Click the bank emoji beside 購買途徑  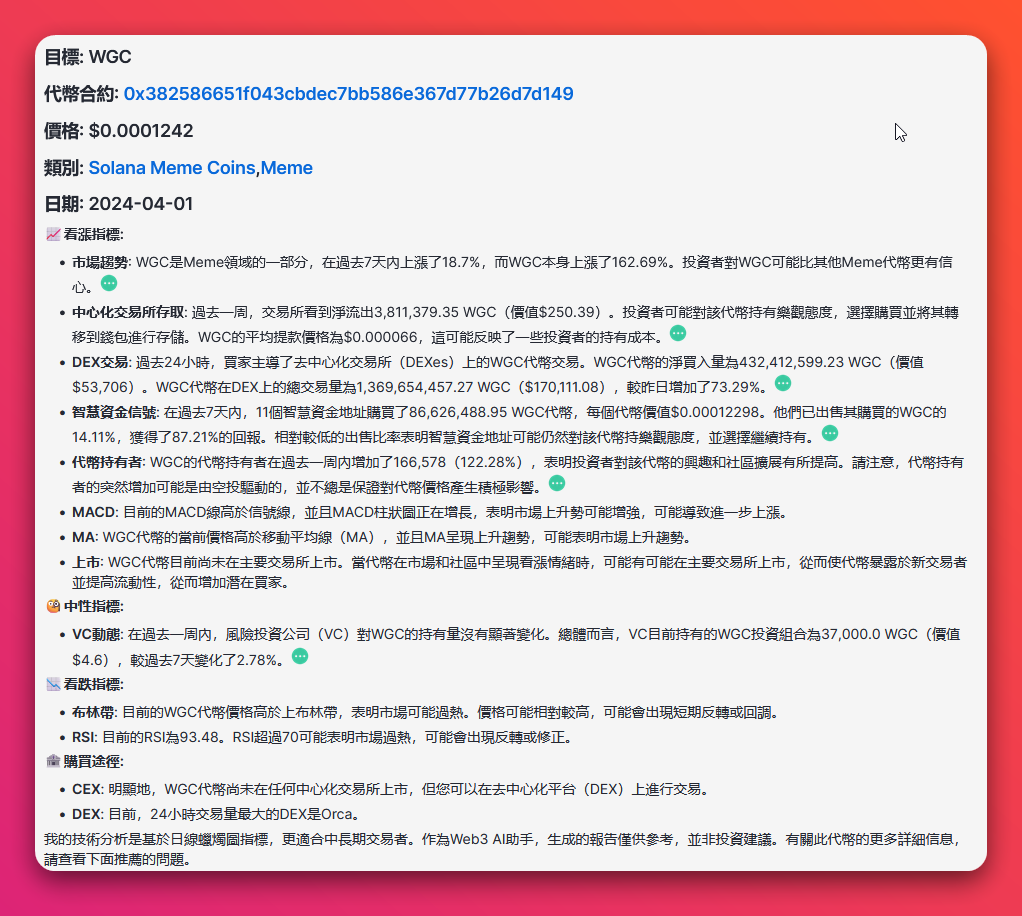[x=53, y=762]
